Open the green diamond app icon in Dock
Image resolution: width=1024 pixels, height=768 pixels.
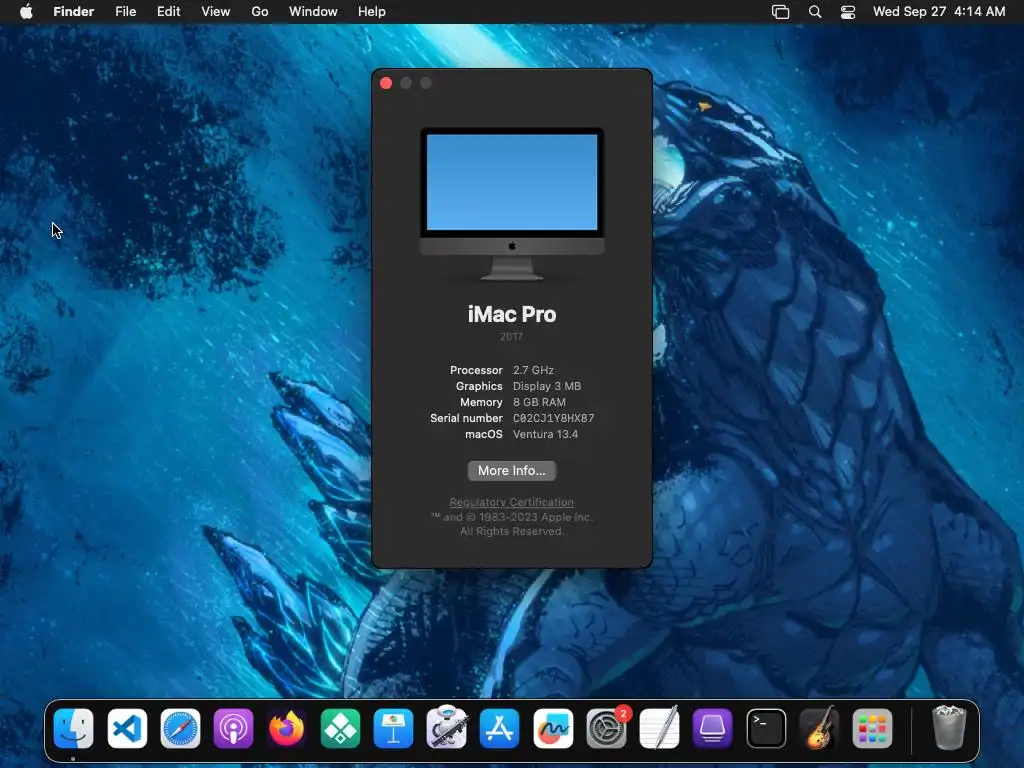click(340, 728)
